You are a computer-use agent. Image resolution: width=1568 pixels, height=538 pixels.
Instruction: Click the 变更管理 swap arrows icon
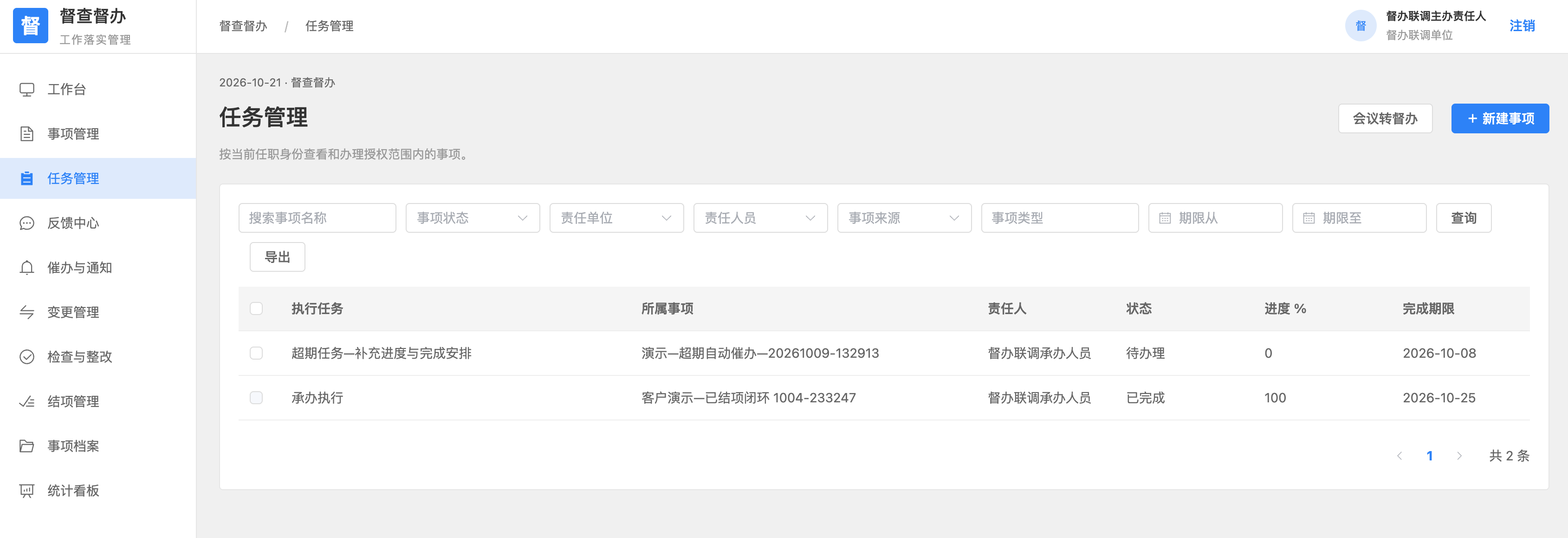pyautogui.click(x=27, y=312)
